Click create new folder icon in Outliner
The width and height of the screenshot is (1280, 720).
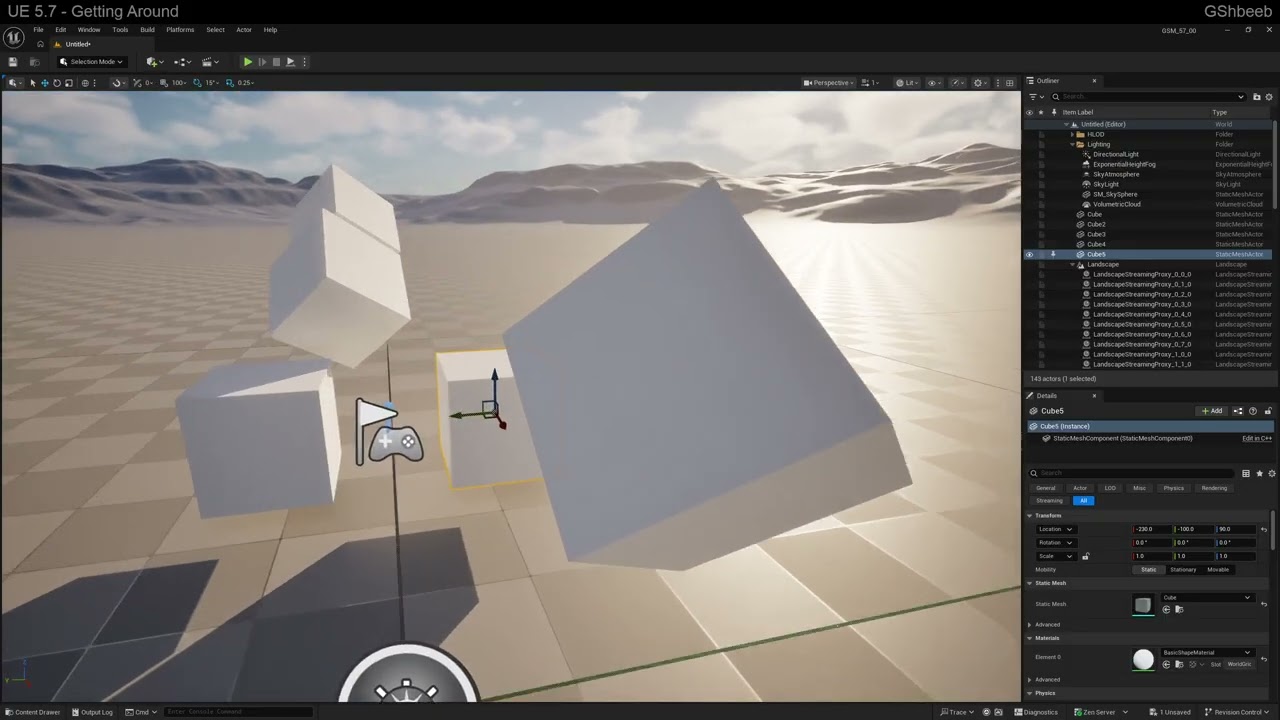point(1258,97)
